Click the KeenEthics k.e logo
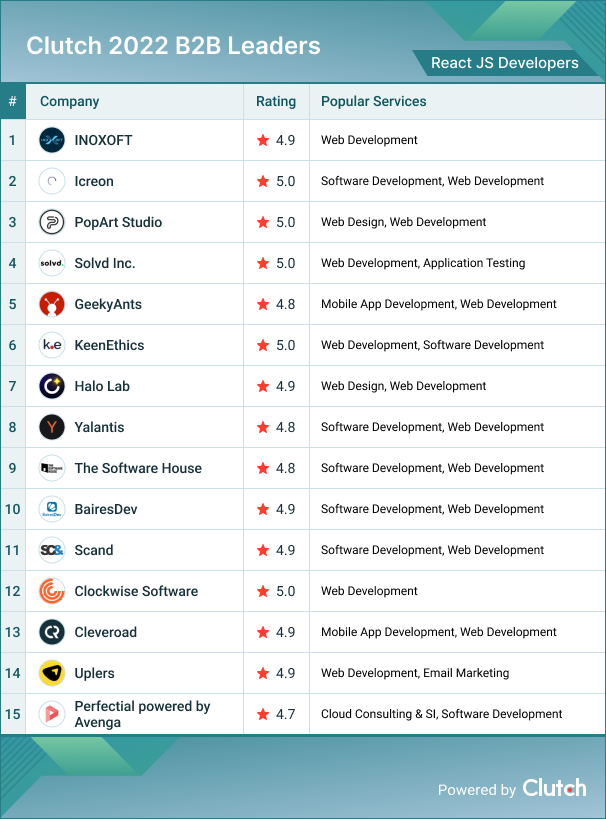The image size is (606, 819). pos(52,345)
